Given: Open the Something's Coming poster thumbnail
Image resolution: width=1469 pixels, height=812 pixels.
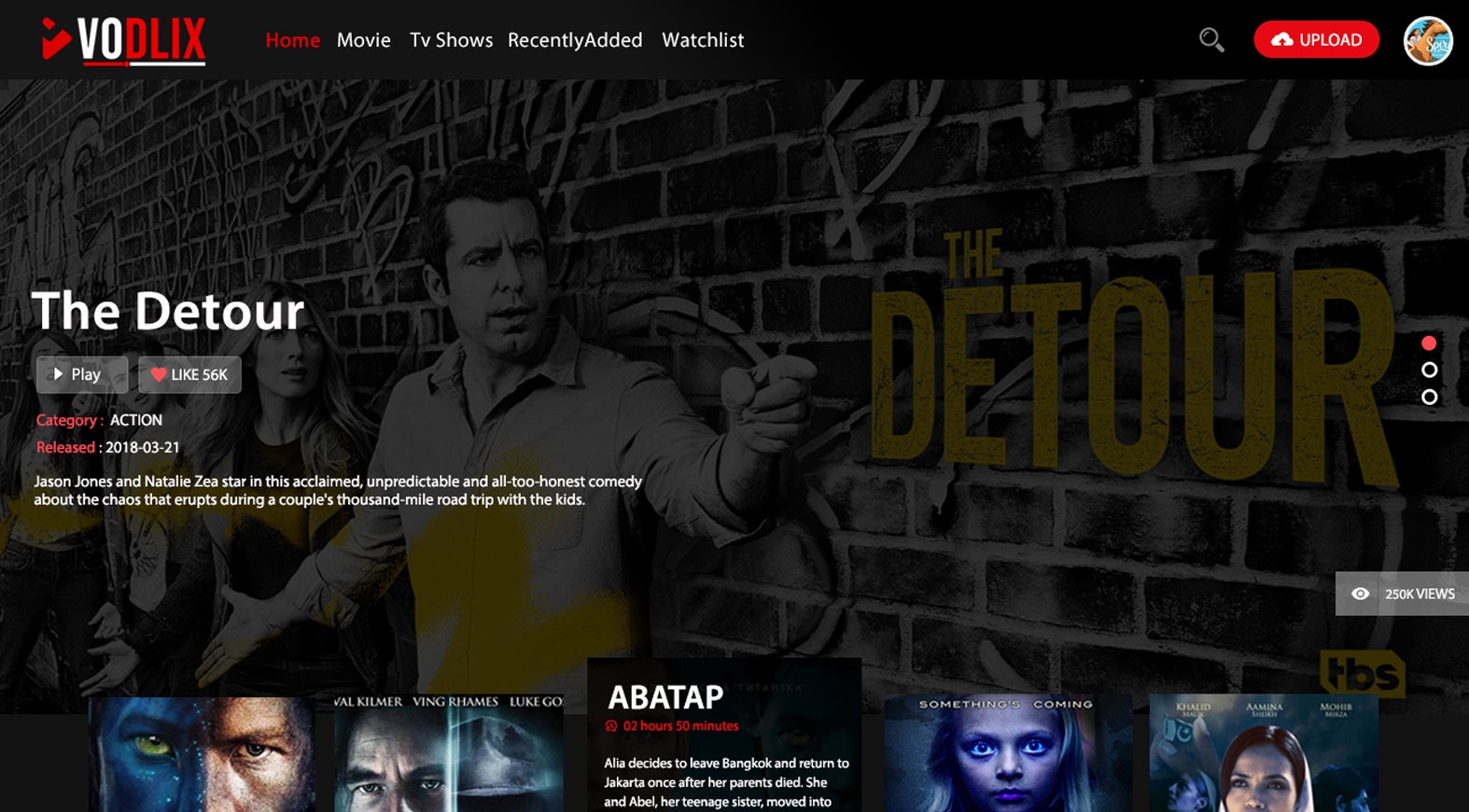Looking at the screenshot, I should click(1008, 752).
